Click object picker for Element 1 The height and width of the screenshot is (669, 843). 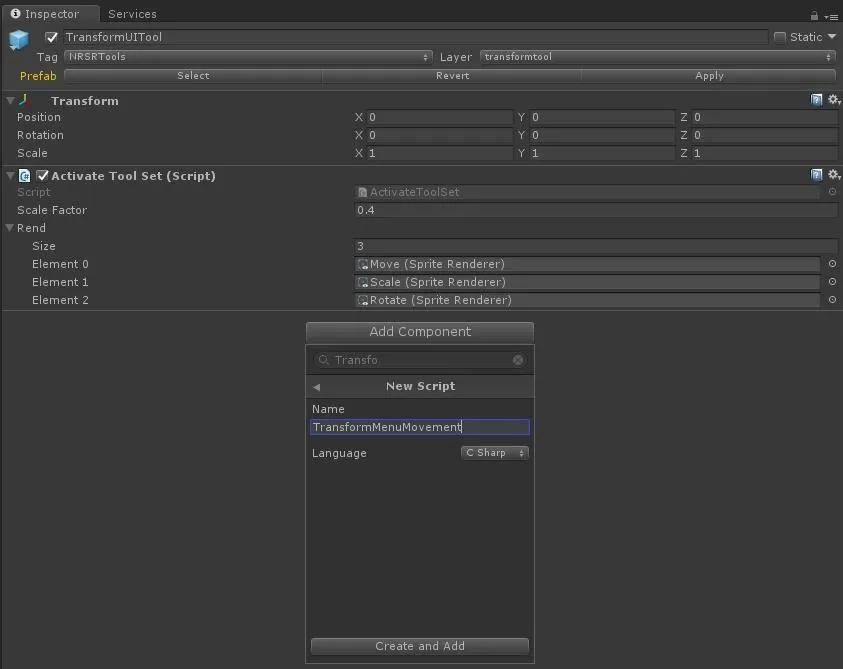(832, 282)
